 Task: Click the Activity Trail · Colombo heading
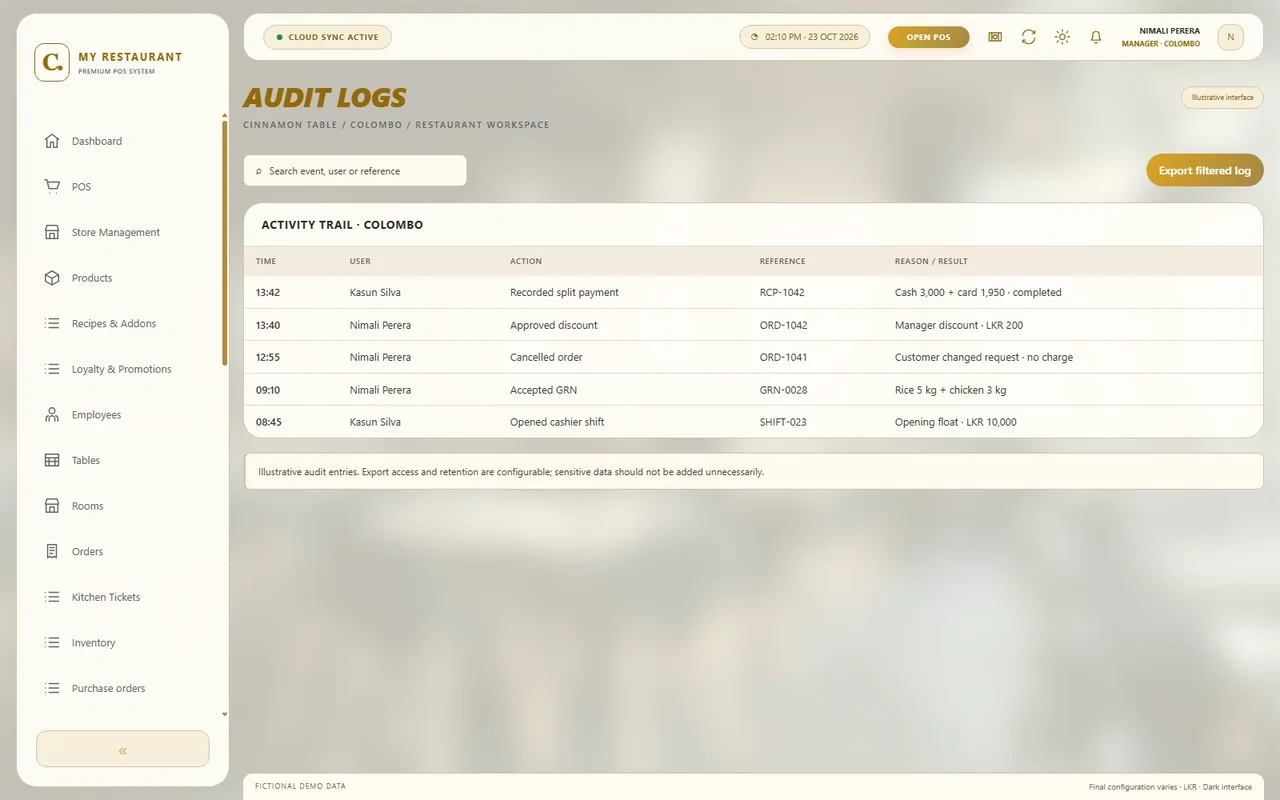pyautogui.click(x=342, y=225)
